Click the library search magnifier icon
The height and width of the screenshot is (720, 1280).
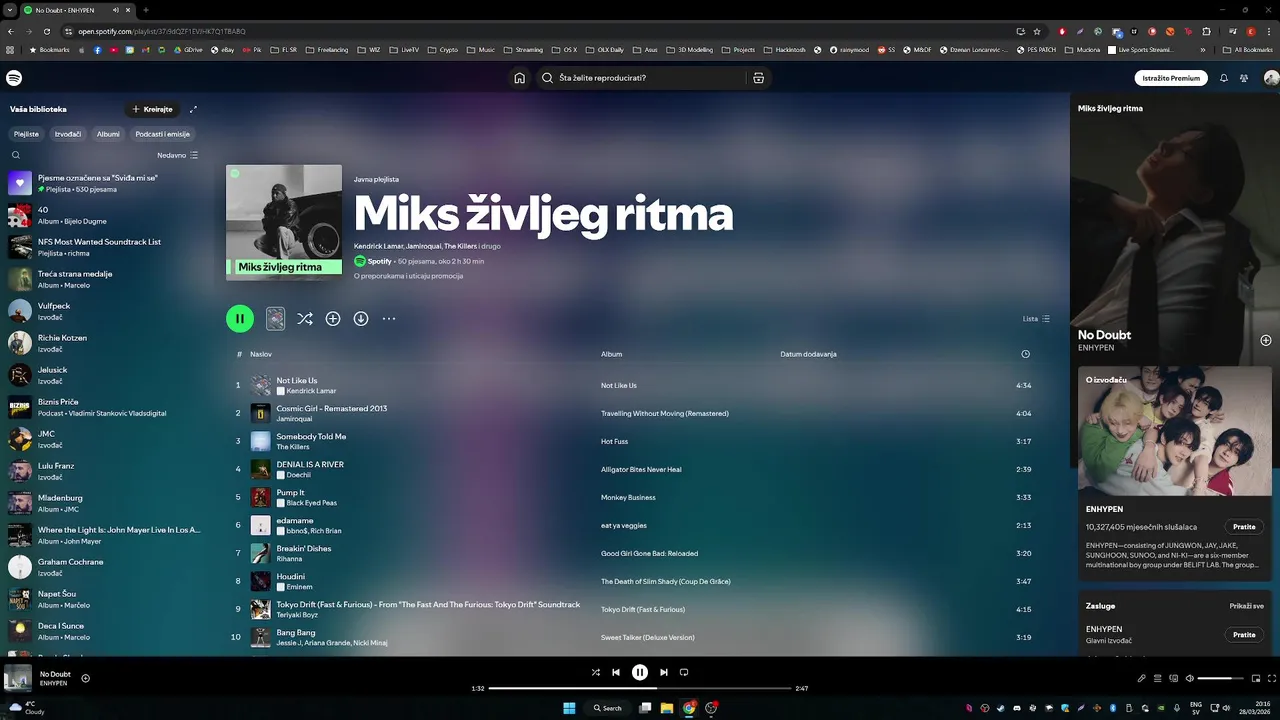[x=16, y=155]
